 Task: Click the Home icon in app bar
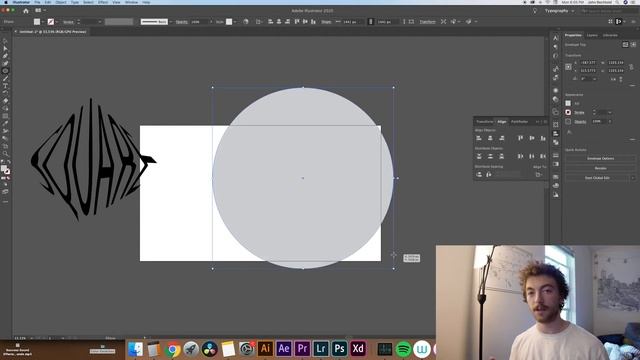click(x=26, y=11)
